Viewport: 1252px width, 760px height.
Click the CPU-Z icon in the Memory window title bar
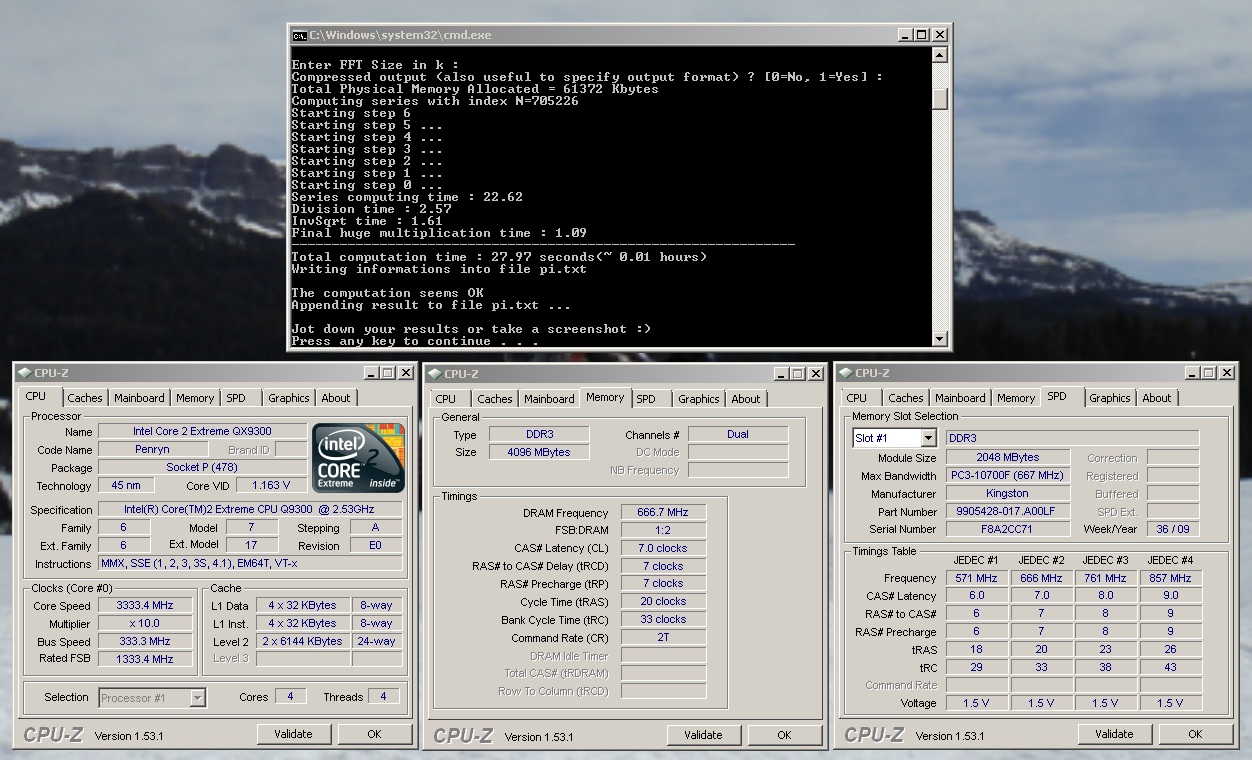pos(435,374)
